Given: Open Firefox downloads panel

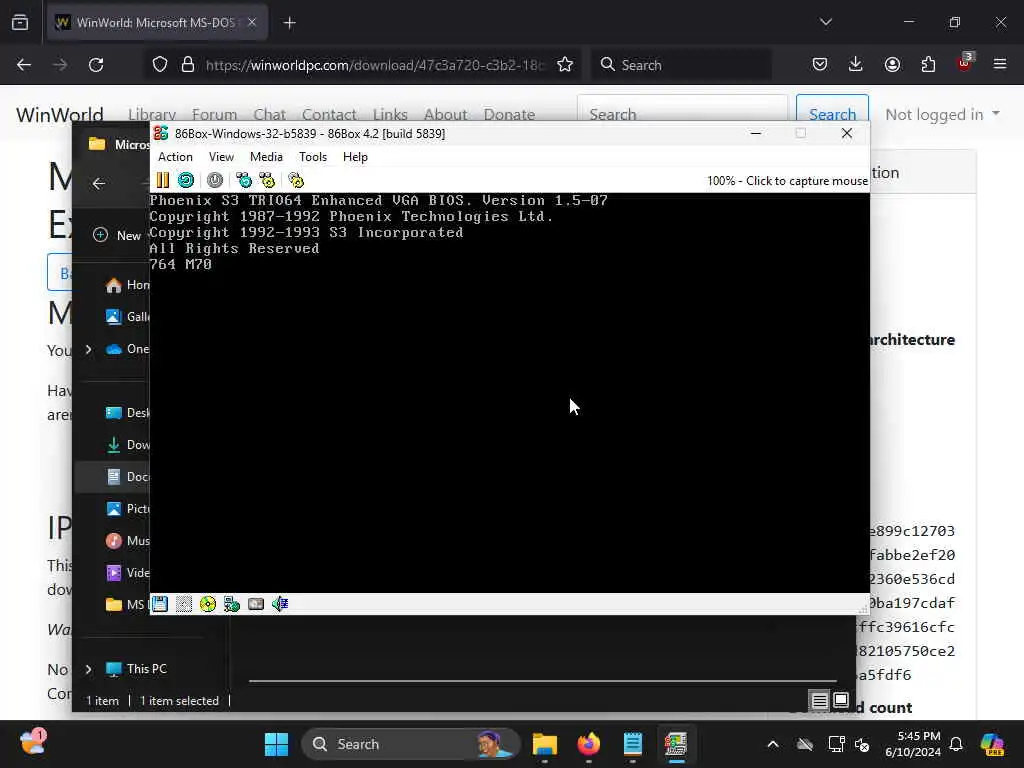Looking at the screenshot, I should 856,64.
